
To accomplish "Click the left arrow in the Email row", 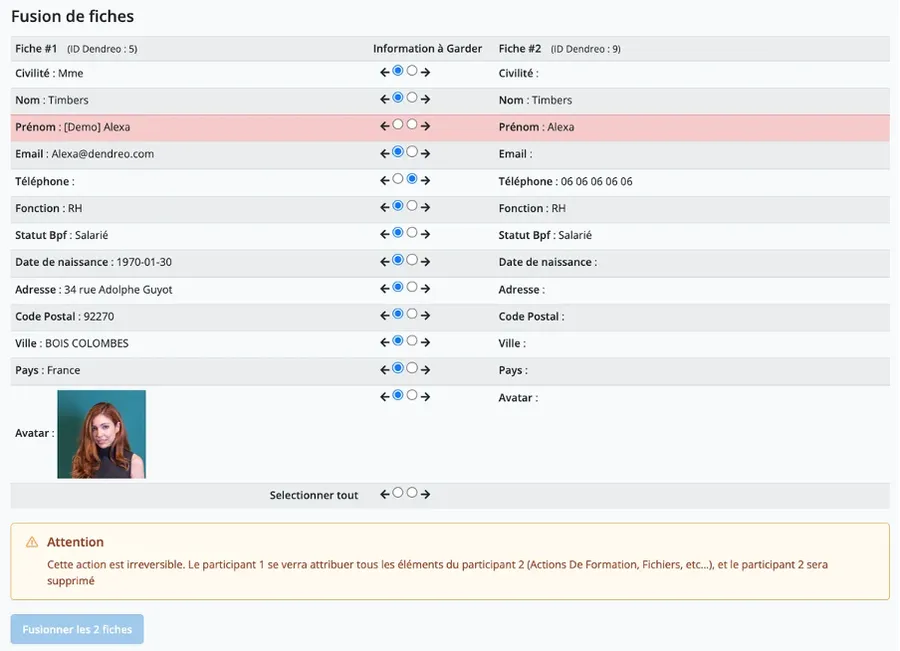I will click(x=385, y=153).
